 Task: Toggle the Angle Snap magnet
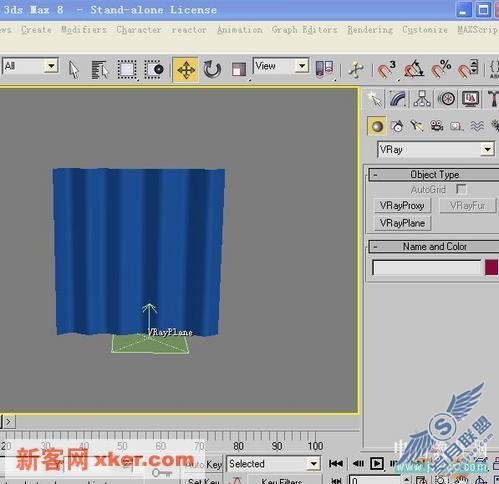(x=413, y=69)
